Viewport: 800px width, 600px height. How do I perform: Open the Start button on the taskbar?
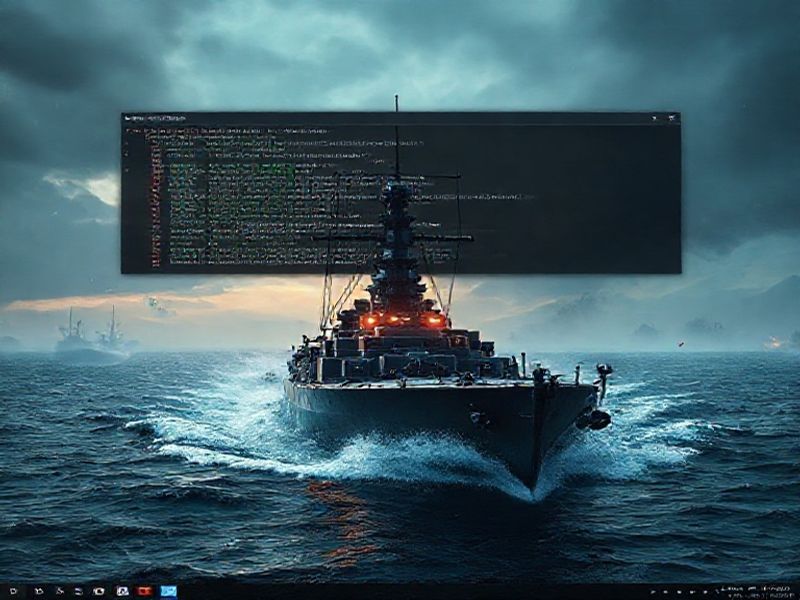(x=13, y=591)
